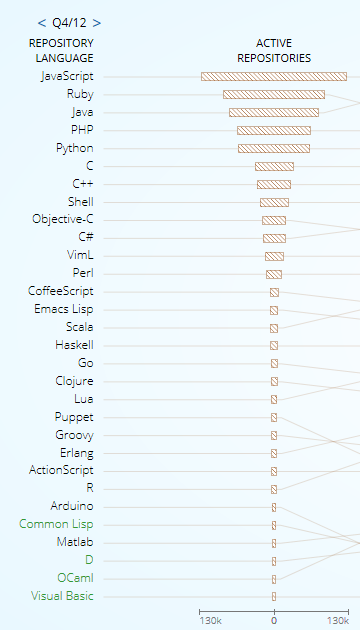Select the Common Lisp green label
Image resolution: width=360 pixels, height=630 pixels.
click(56, 524)
